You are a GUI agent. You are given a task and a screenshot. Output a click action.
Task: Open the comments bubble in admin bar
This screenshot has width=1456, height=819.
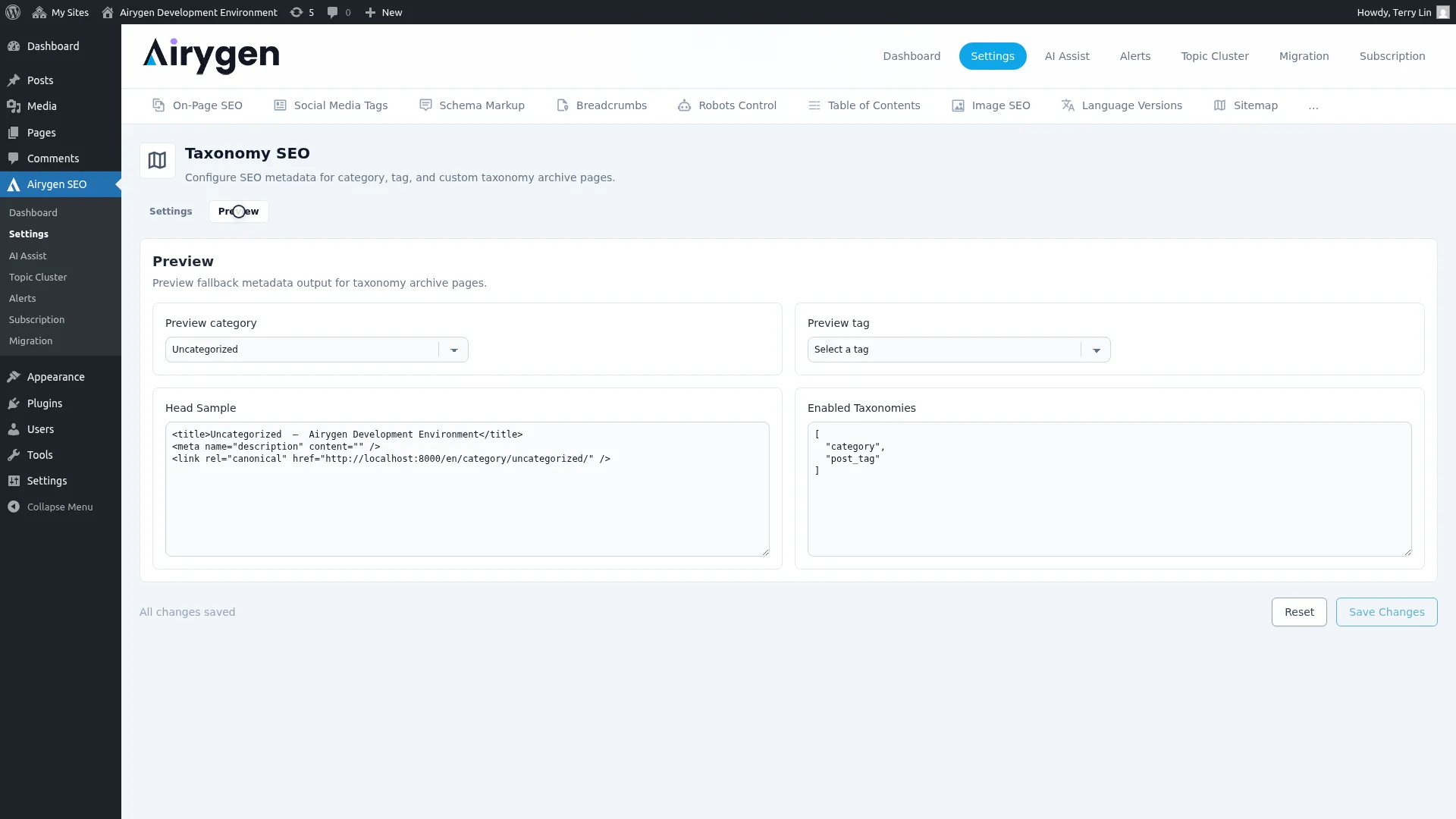coord(339,12)
